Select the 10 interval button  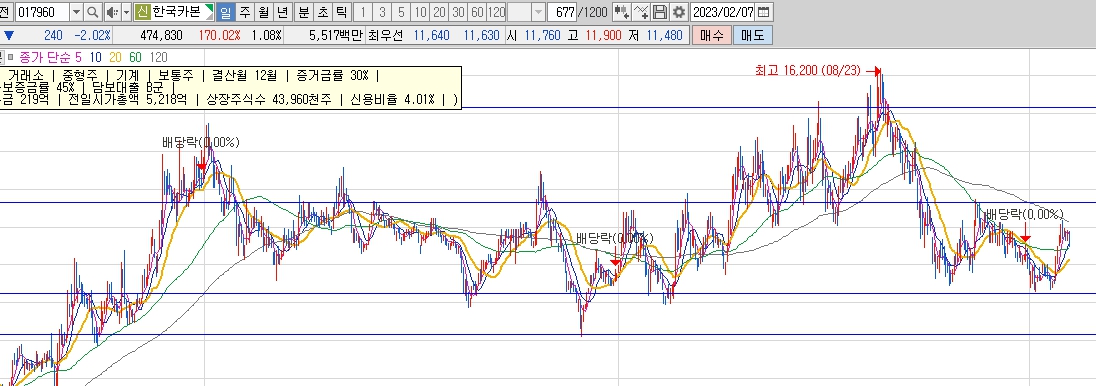point(420,12)
